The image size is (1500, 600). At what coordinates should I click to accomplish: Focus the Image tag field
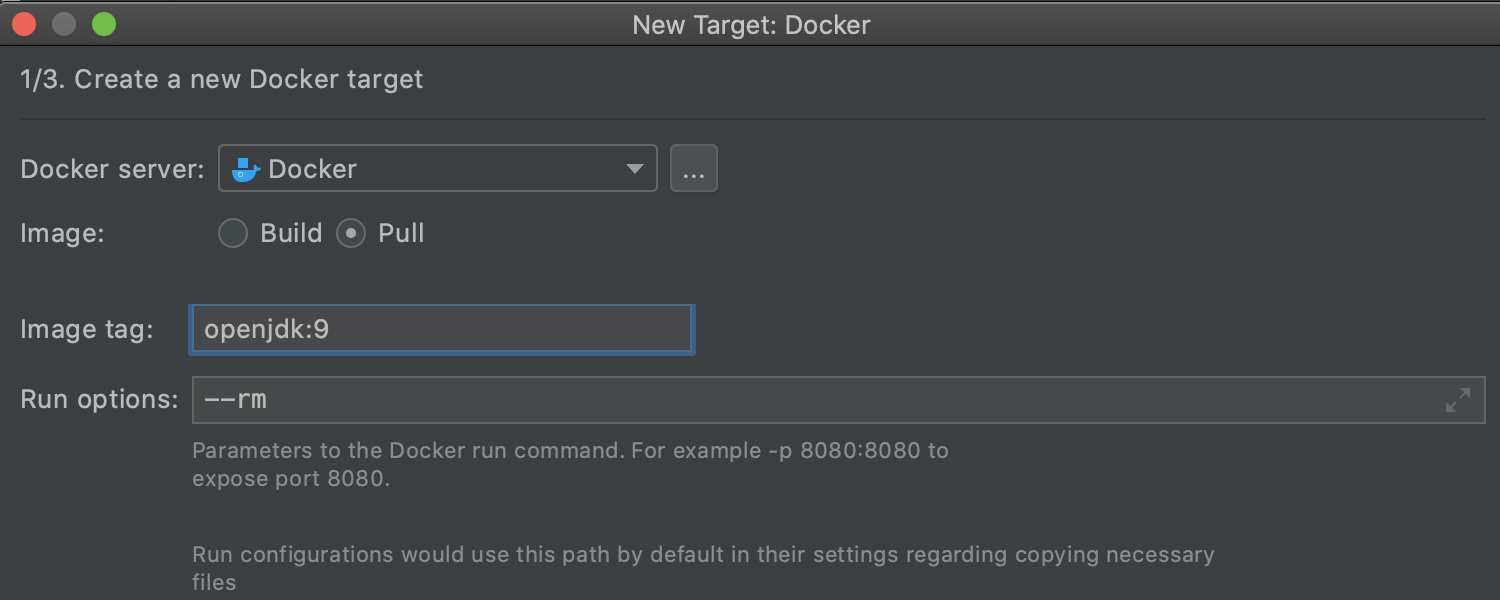tap(441, 329)
